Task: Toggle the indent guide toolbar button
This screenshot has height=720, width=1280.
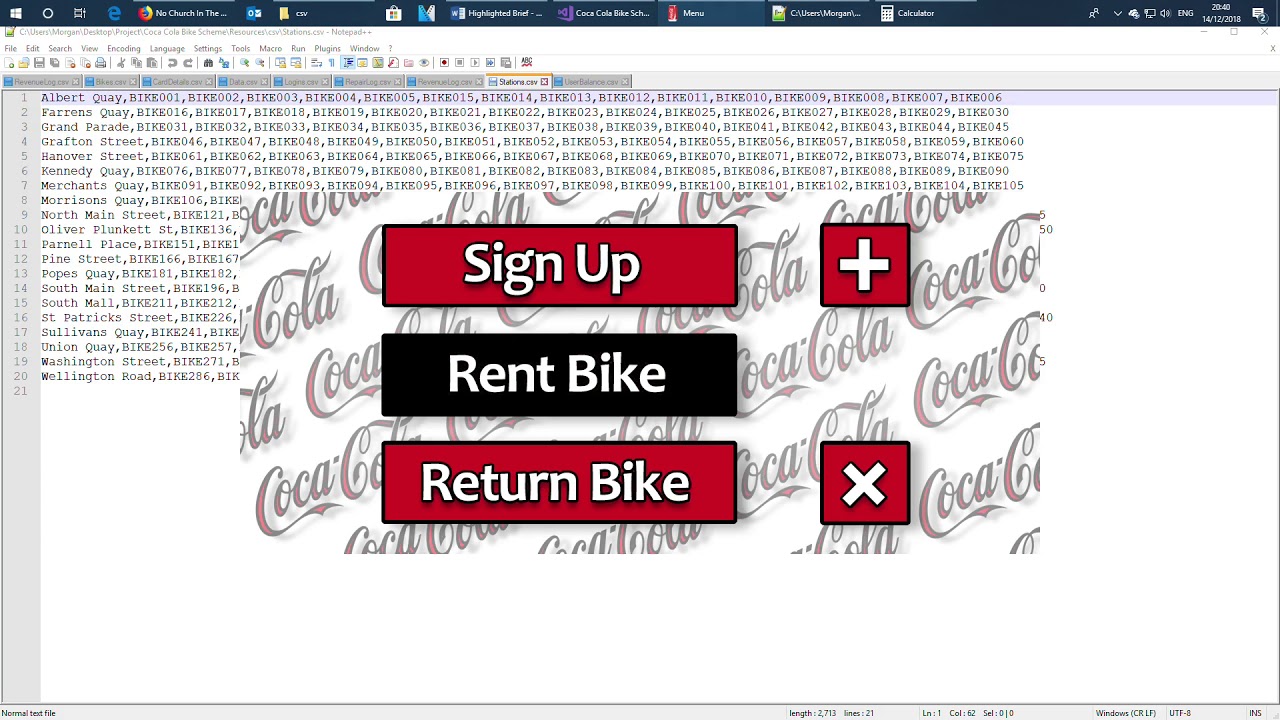Action: (348, 63)
